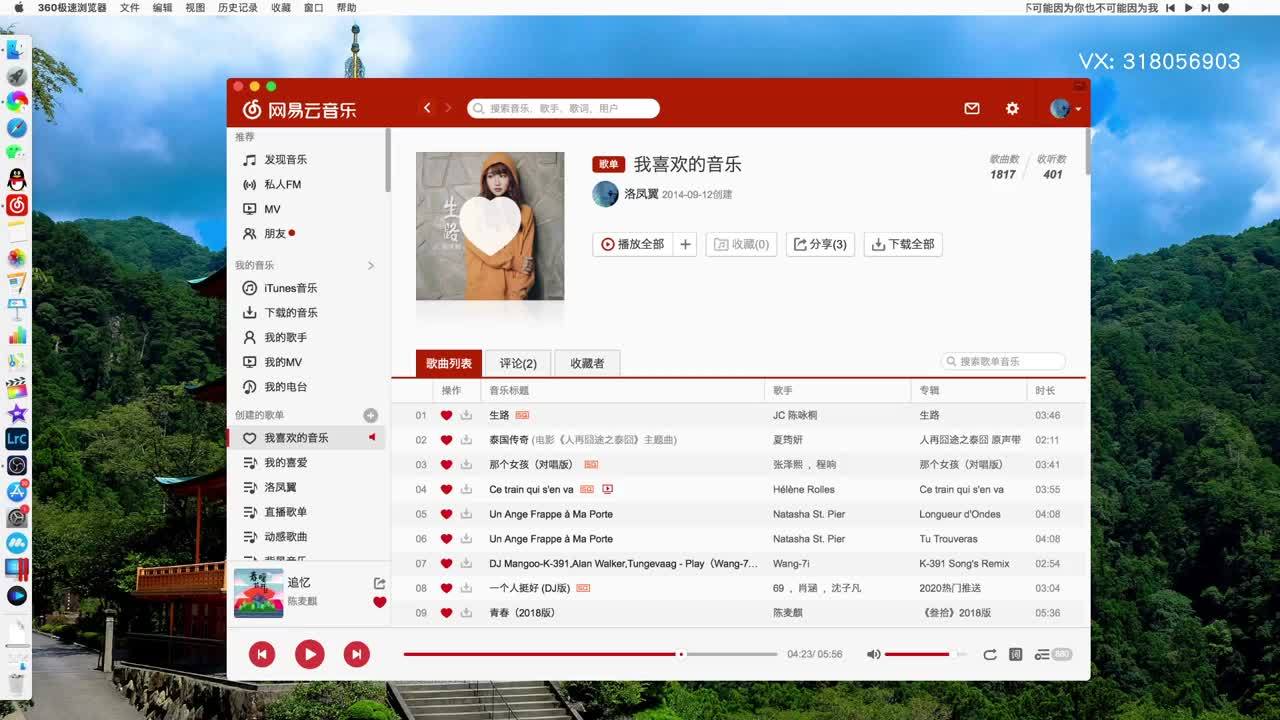
Task: Go to the previous track
Action: point(262,654)
